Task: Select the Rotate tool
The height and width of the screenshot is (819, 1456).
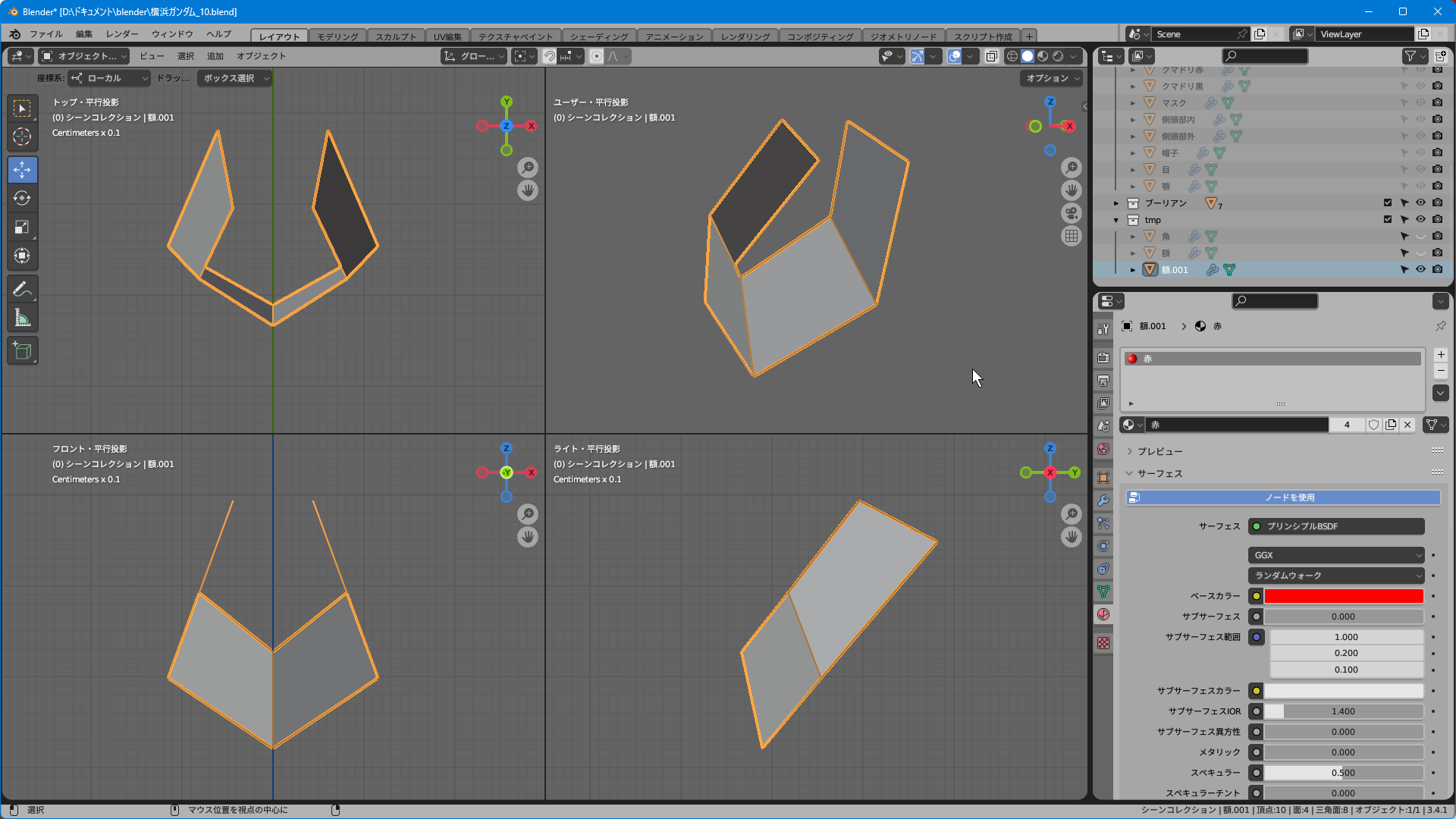Action: pyautogui.click(x=22, y=199)
